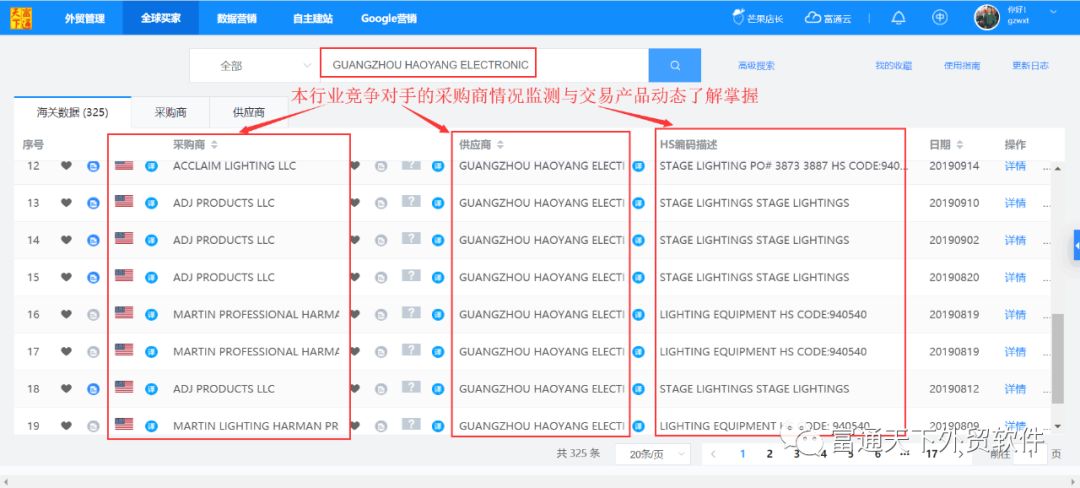Translate supplier name in row 18
1080x488 pixels.
pos(437,389)
